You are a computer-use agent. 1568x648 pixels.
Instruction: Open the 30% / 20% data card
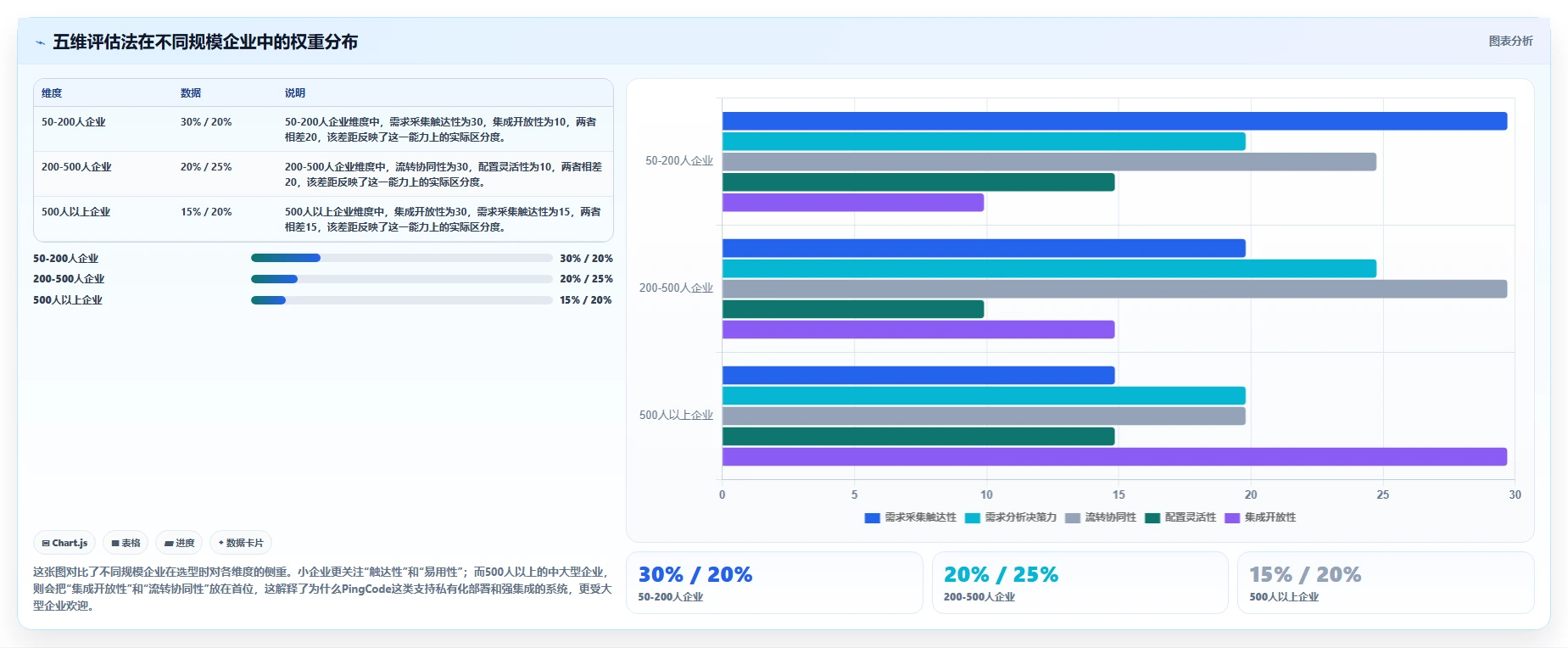(x=774, y=583)
